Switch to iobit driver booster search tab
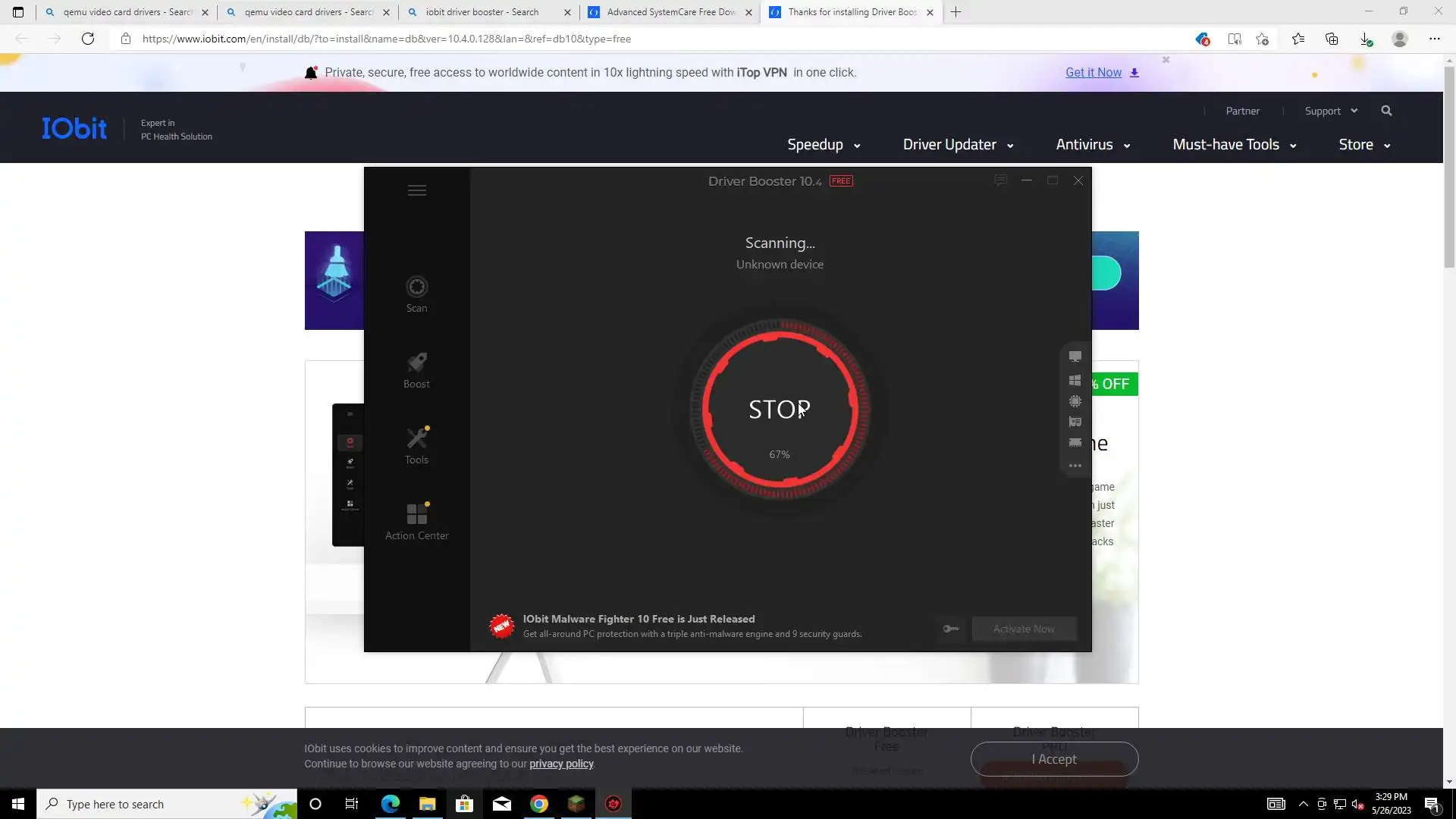Image resolution: width=1456 pixels, height=819 pixels. pos(482,12)
